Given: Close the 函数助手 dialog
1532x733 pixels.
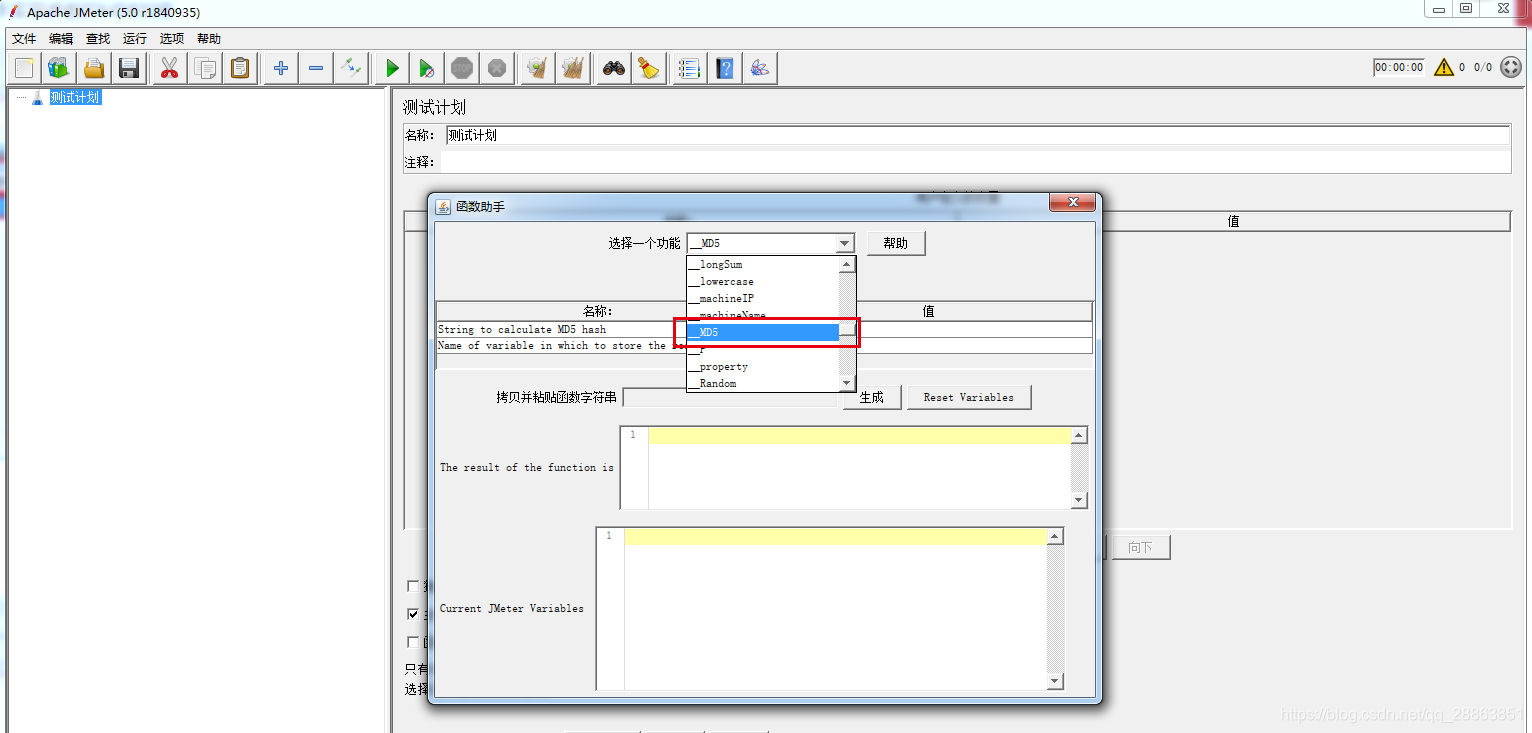Looking at the screenshot, I should tap(1073, 203).
